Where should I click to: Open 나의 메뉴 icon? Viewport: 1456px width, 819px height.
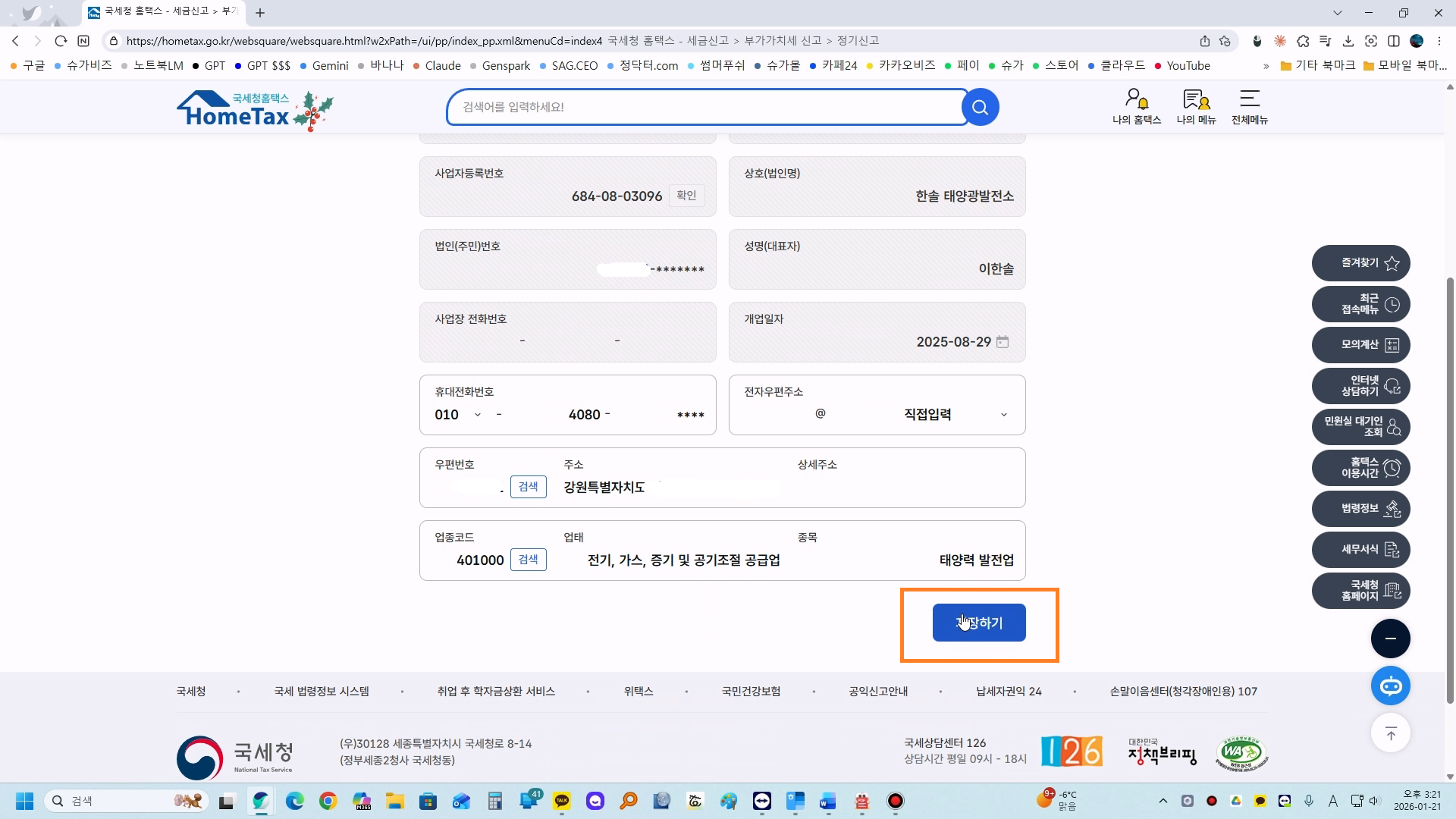pos(1196,106)
